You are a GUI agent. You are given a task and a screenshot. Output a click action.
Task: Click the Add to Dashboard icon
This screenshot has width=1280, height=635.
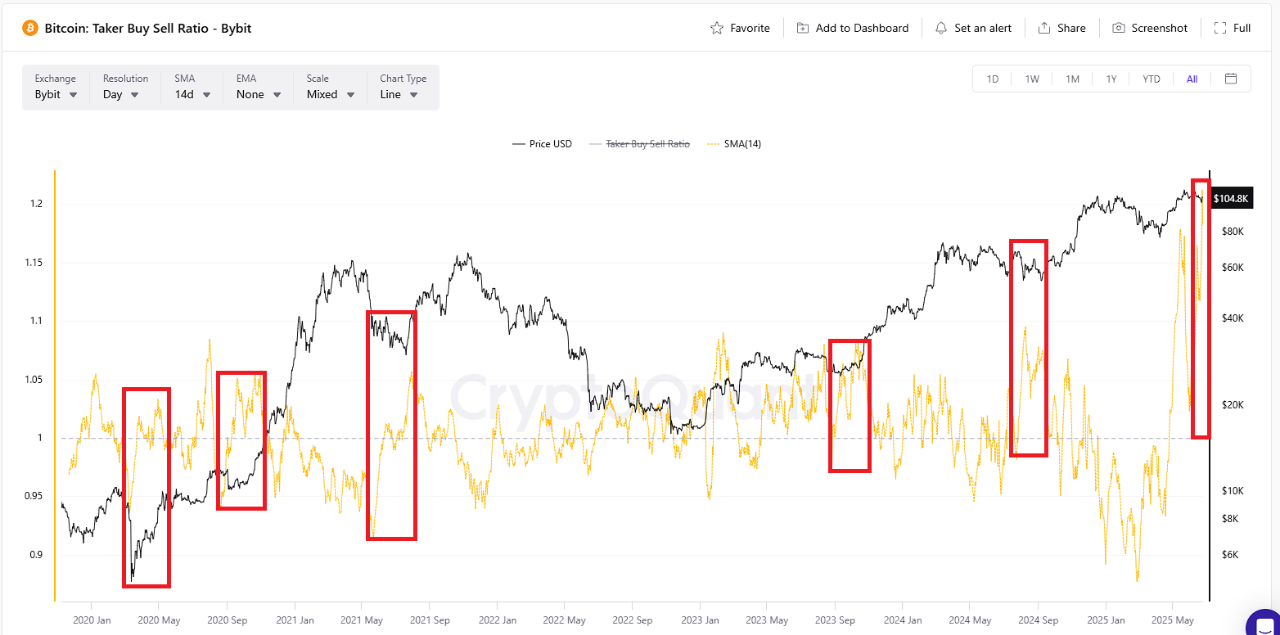(802, 27)
